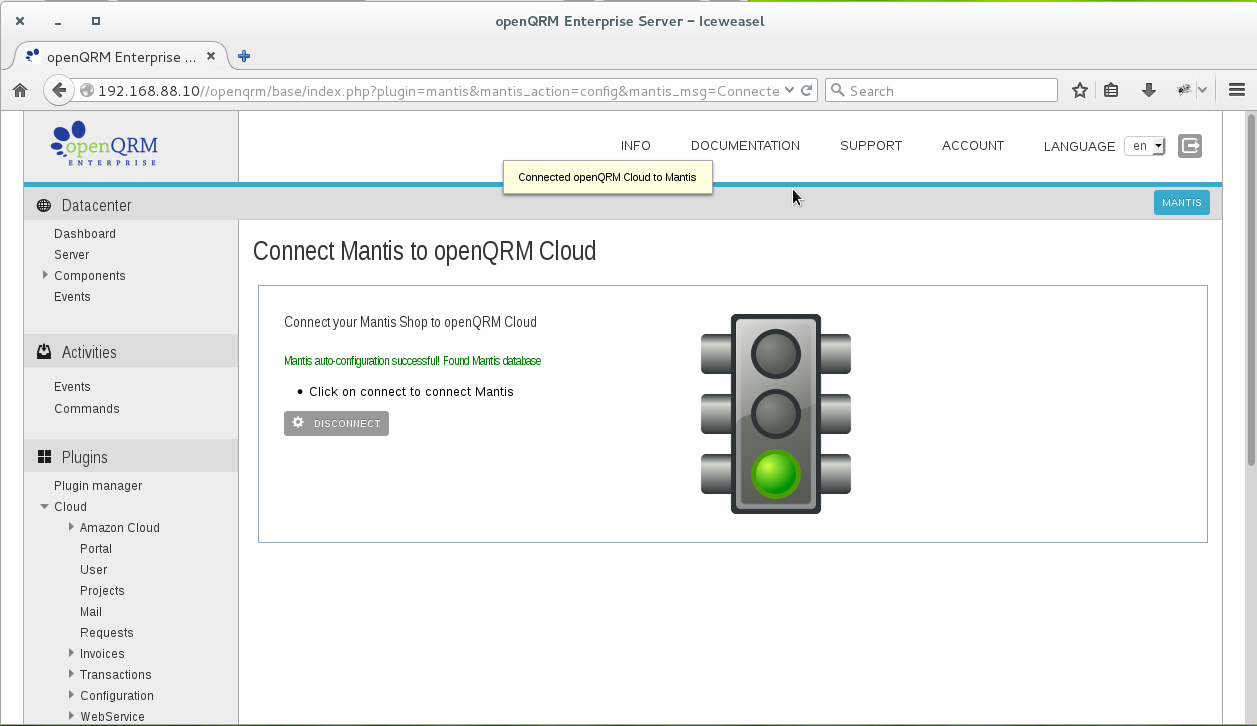
Task: Click the site identity globe in URL bar
Action: tap(87, 90)
